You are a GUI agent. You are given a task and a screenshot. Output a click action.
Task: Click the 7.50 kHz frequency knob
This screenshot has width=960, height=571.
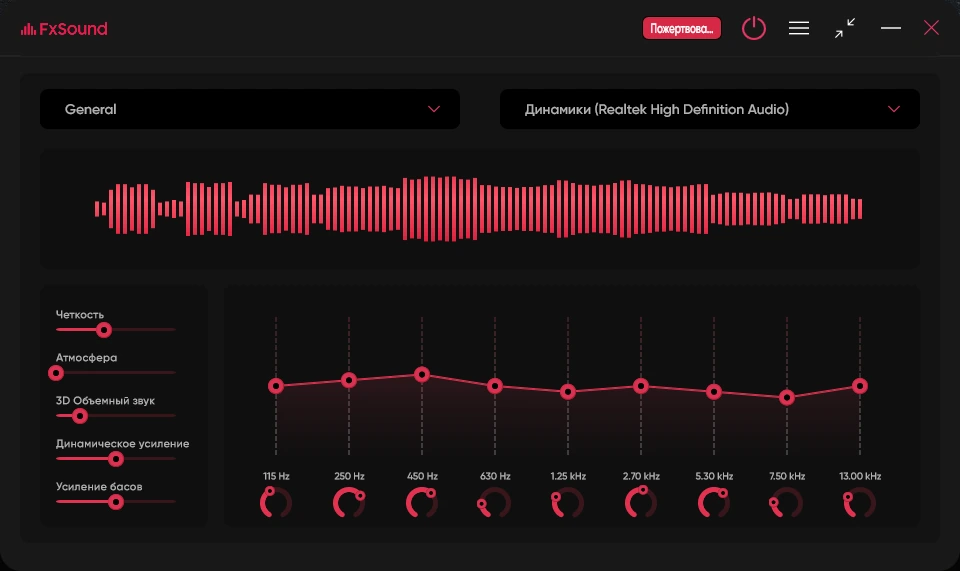pos(787,502)
